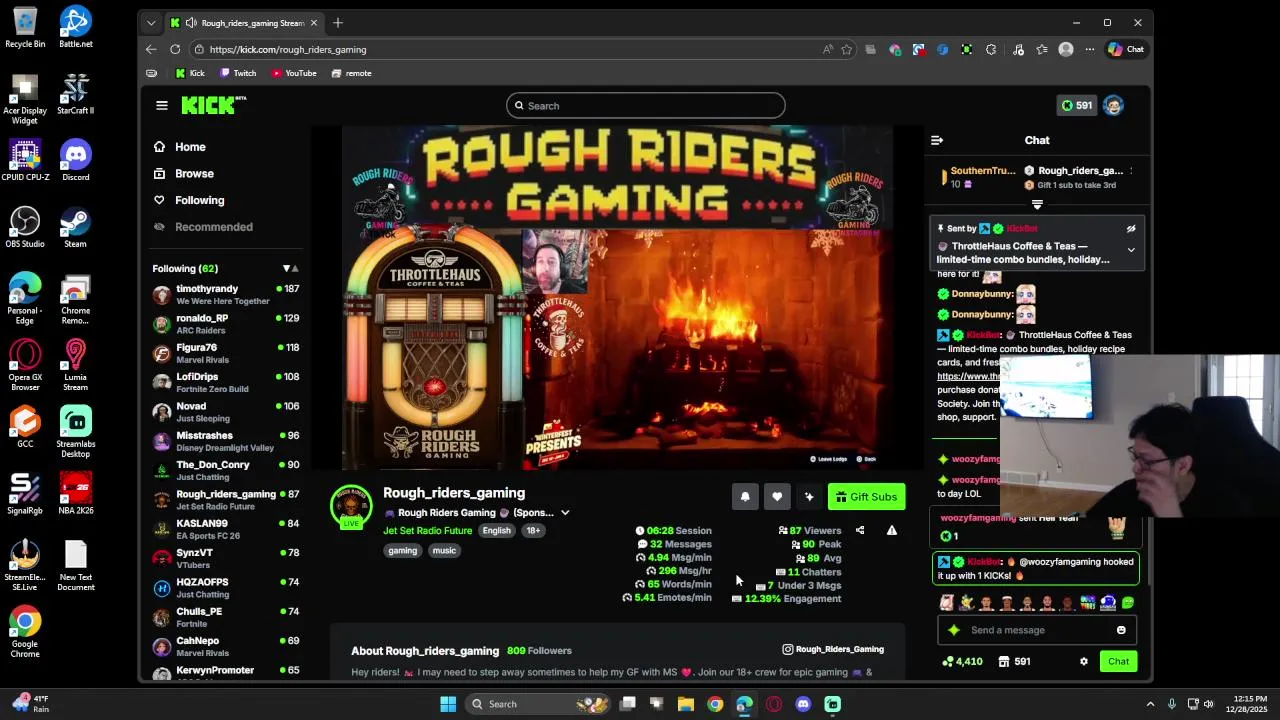1280x720 pixels.
Task: Toggle the notification bell for channel
Action: (745, 497)
